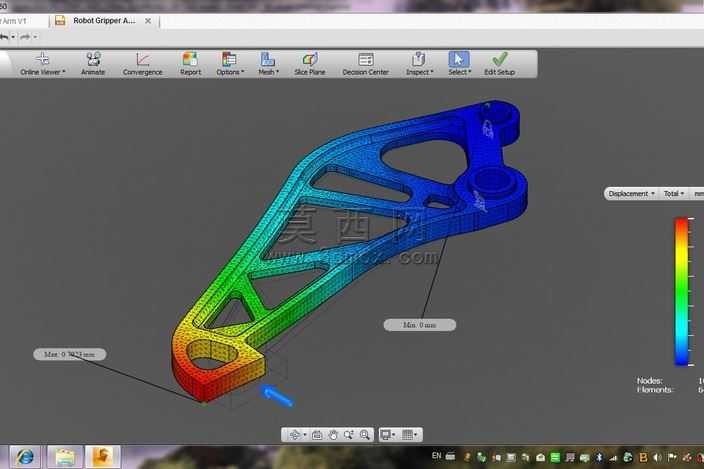Click the Fusion 360 taskbar icon

point(103,457)
